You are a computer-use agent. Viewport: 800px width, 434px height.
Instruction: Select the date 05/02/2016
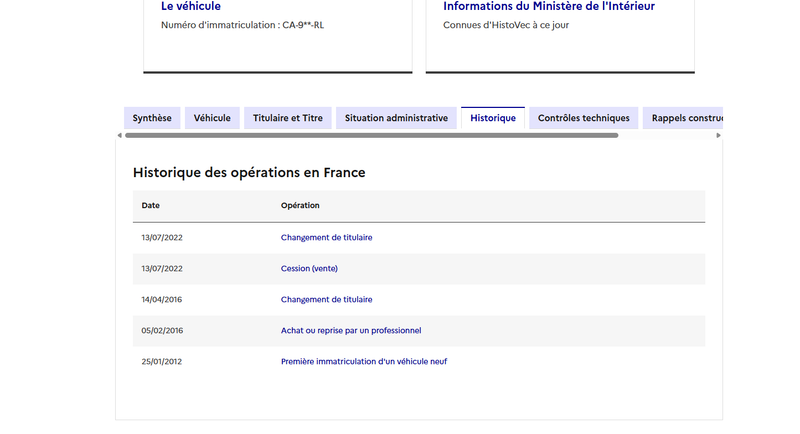coord(162,330)
